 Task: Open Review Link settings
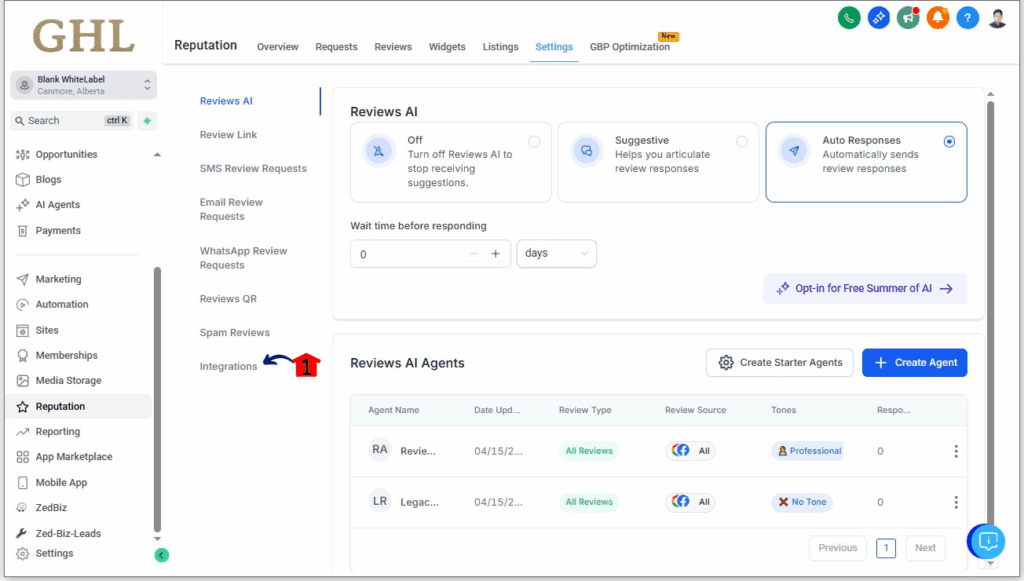coord(229,134)
